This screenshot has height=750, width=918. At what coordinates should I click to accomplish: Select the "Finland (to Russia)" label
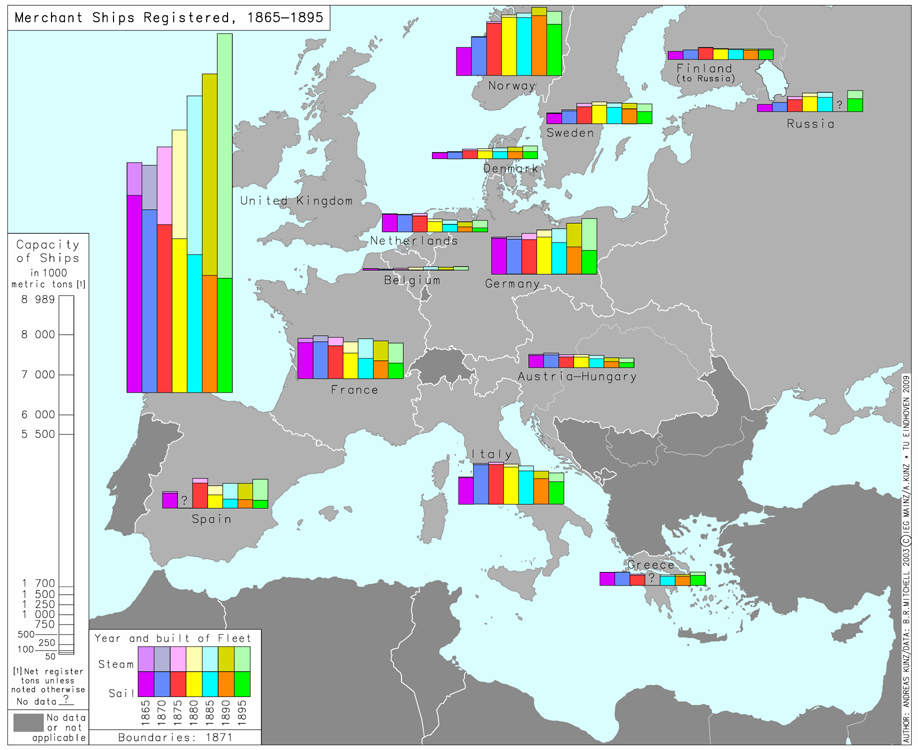[704, 73]
